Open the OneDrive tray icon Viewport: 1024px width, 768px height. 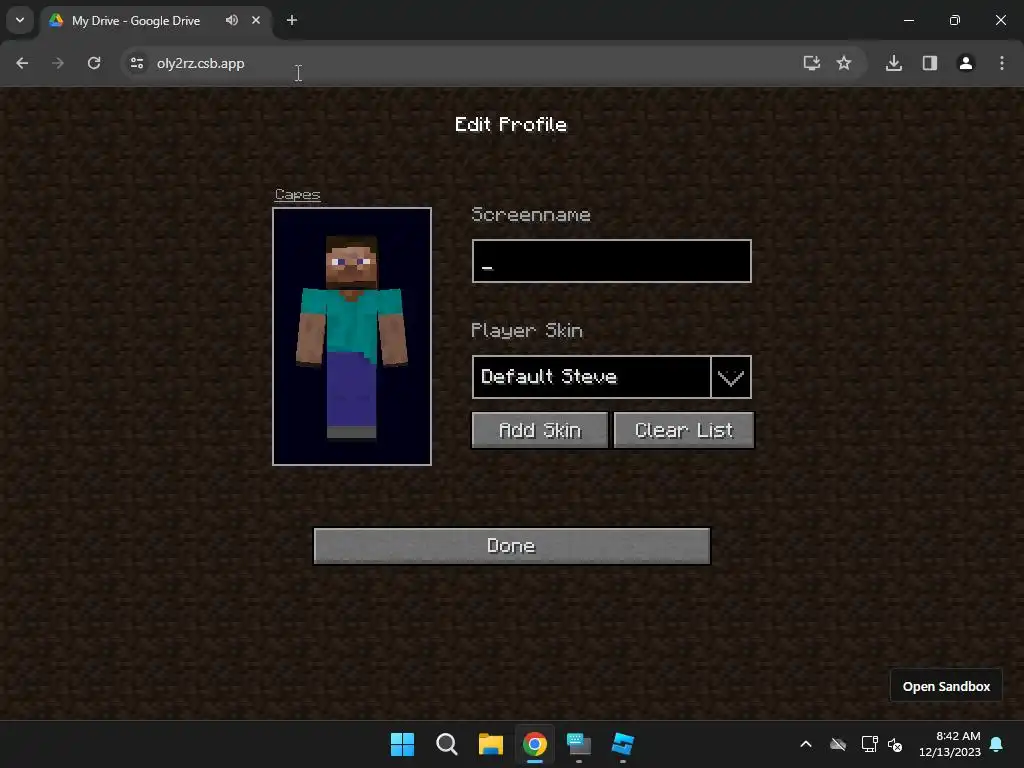pos(838,744)
